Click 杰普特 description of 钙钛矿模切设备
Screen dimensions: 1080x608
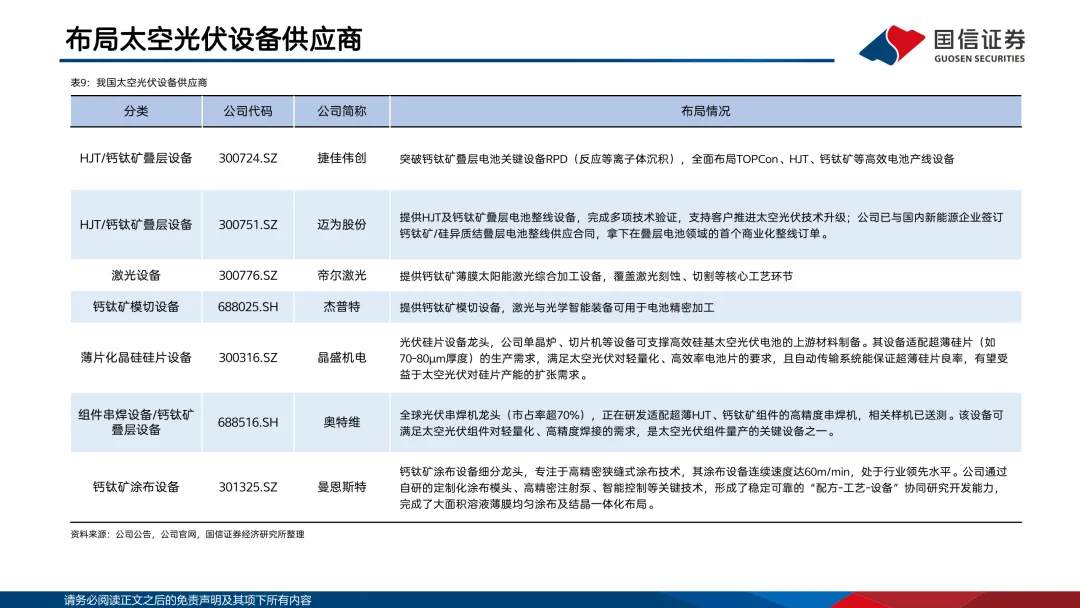point(557,307)
